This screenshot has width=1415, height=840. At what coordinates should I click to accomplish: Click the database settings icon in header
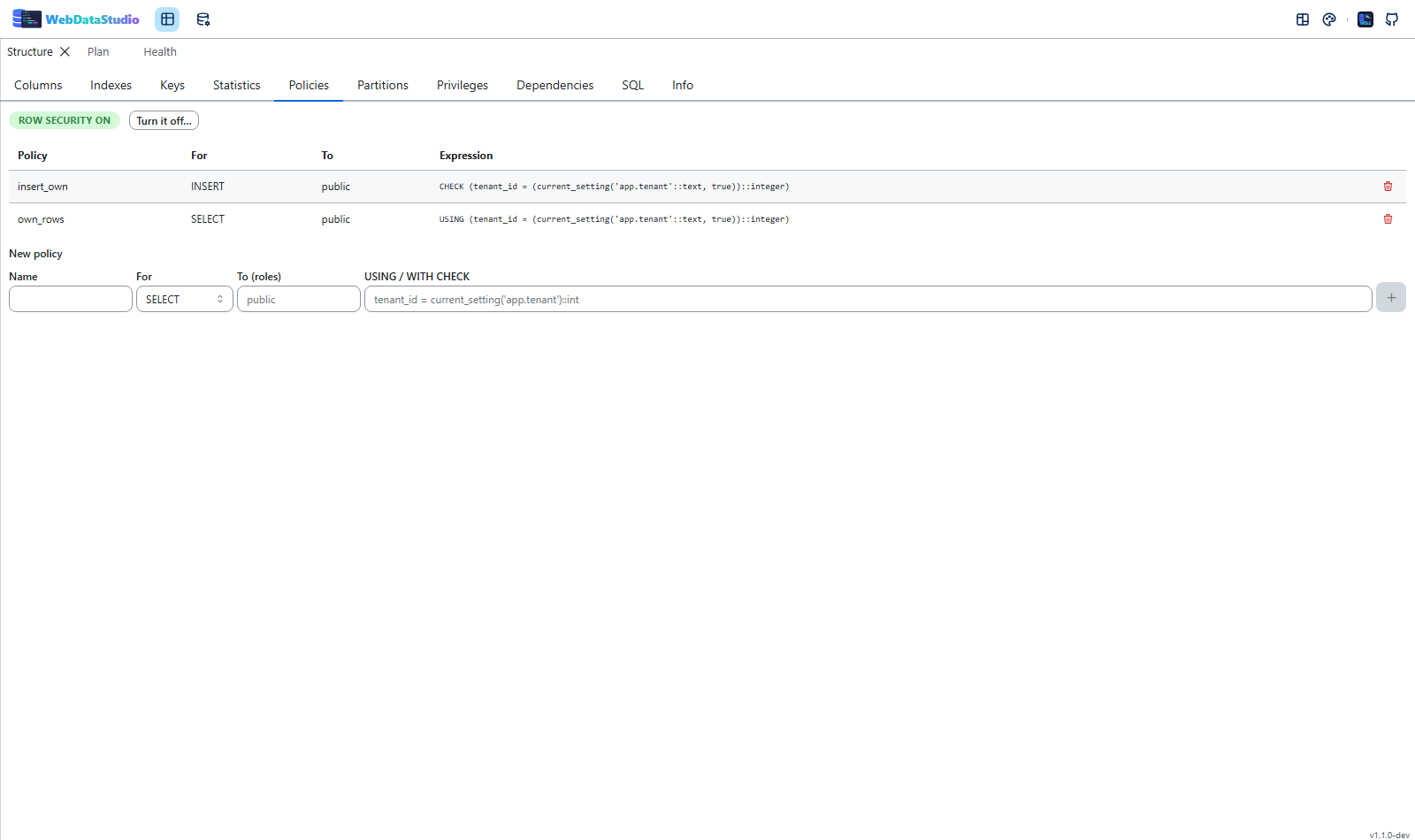pyautogui.click(x=203, y=19)
